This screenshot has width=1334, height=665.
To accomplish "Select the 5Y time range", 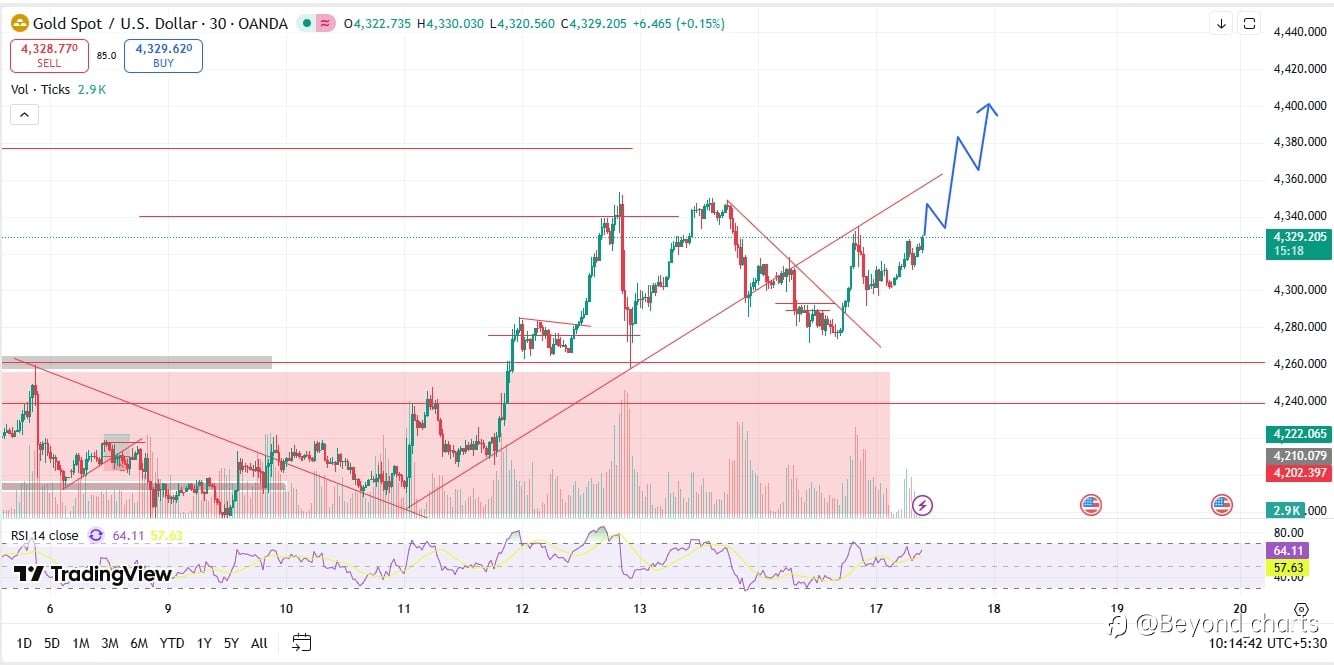I will point(231,643).
